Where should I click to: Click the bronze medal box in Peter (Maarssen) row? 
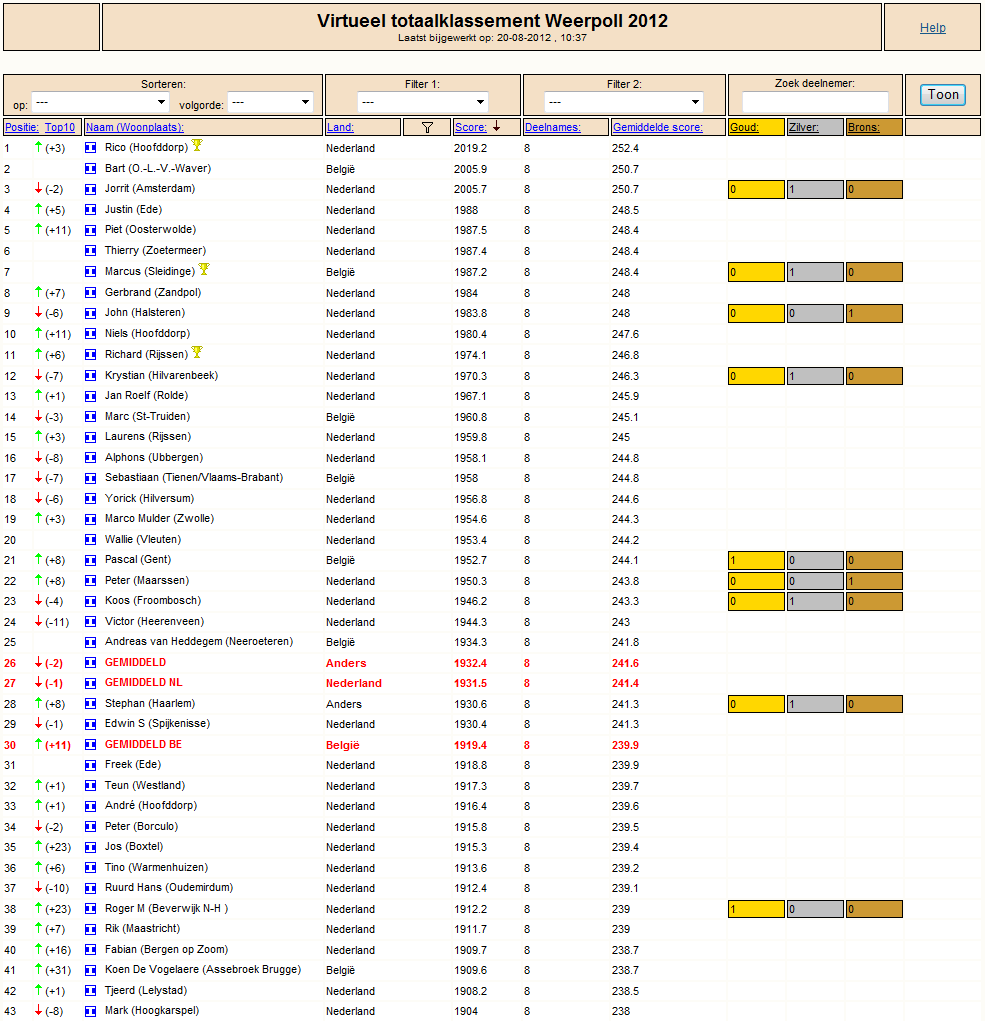coord(874,581)
